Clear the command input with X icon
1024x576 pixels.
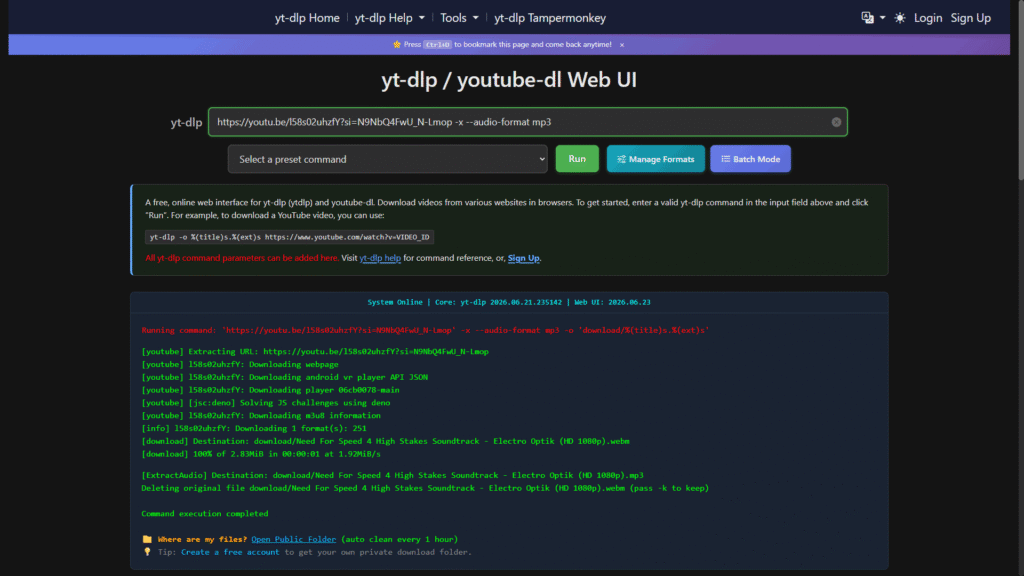click(x=836, y=122)
